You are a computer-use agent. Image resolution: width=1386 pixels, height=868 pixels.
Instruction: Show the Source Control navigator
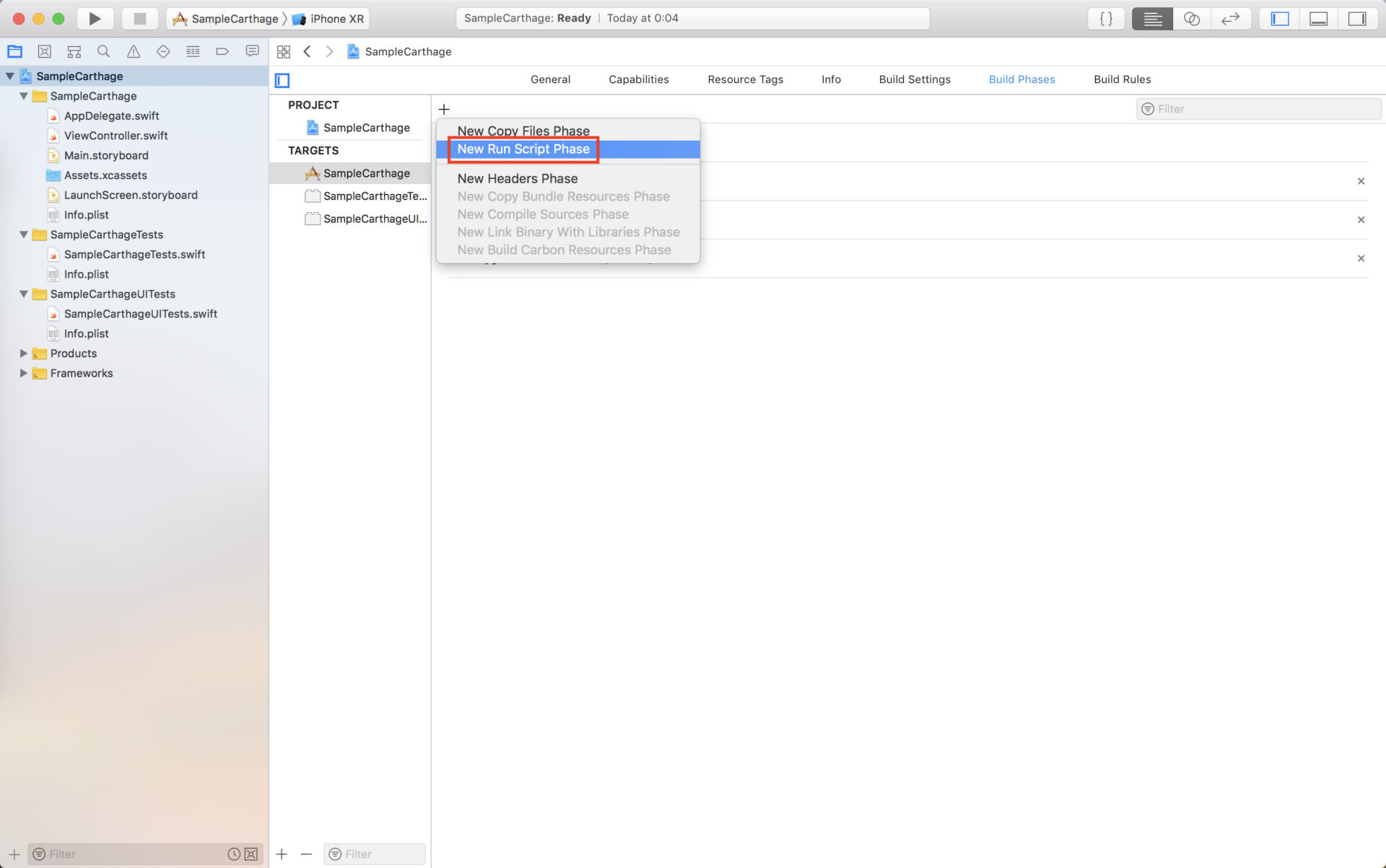(45, 51)
